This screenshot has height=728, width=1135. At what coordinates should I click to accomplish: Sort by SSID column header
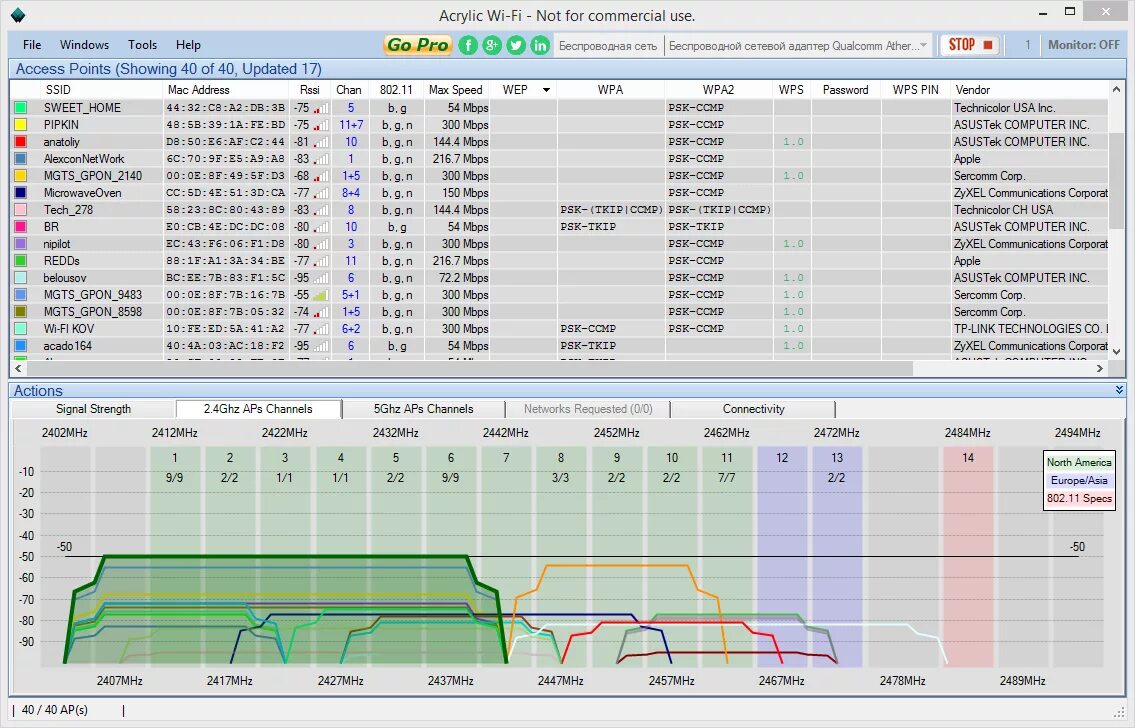click(58, 90)
